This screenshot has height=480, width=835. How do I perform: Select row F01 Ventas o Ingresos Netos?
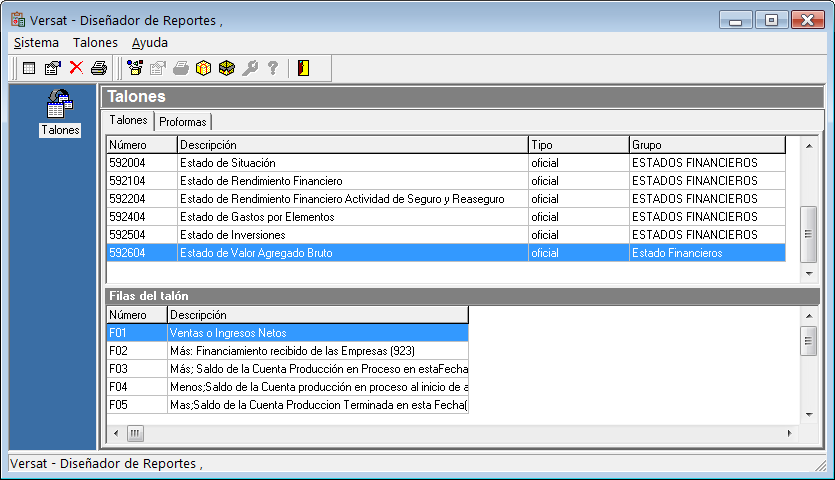pos(288,333)
